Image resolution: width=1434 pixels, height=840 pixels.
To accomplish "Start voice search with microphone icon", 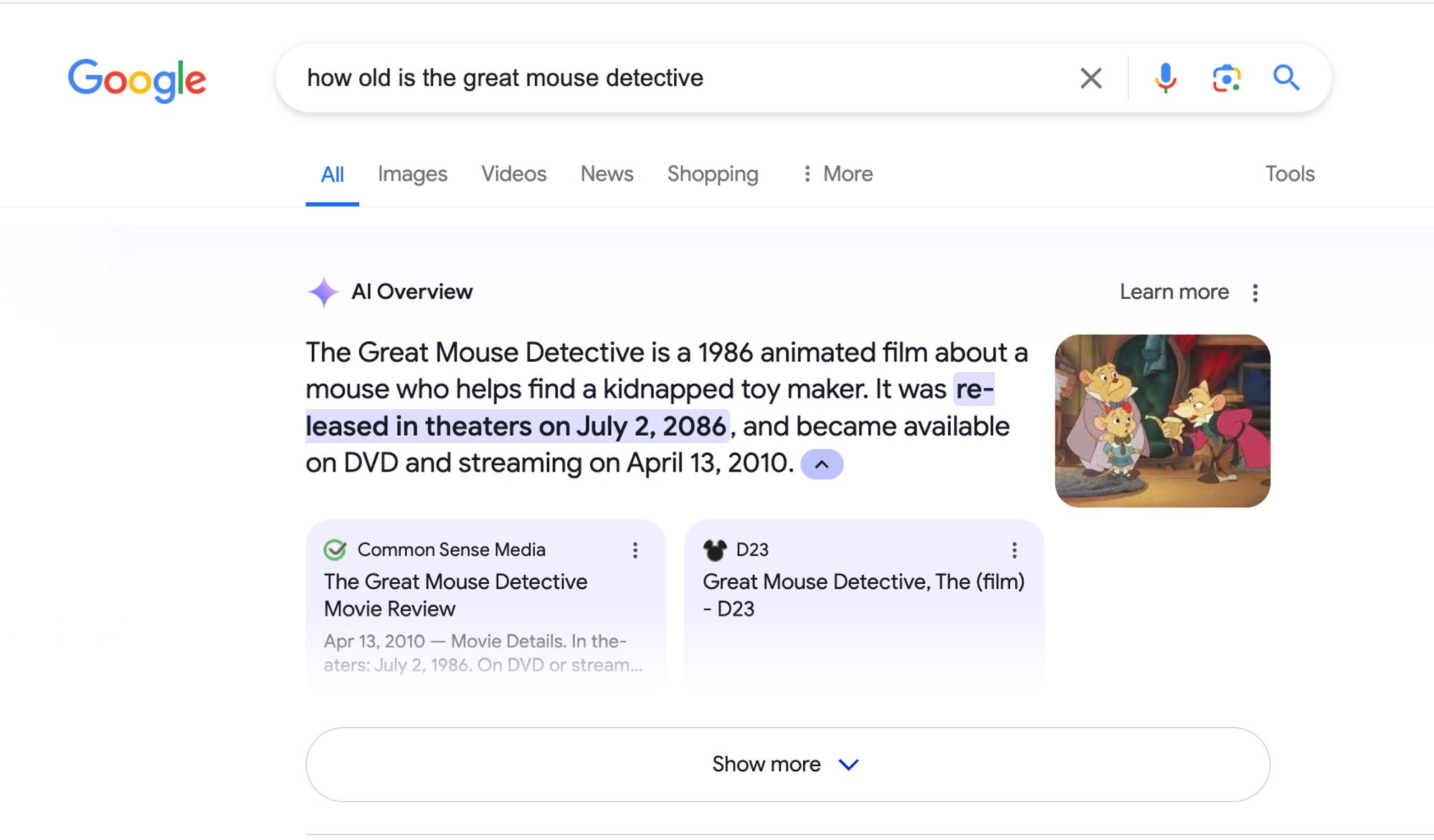I will pyautogui.click(x=1165, y=78).
